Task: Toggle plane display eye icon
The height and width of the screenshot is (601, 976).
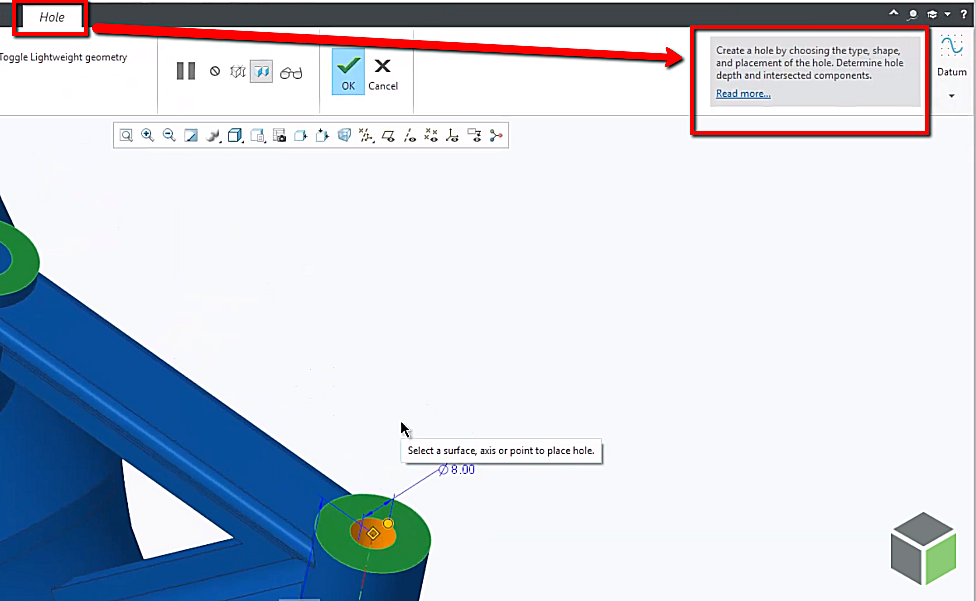Action: click(388, 136)
